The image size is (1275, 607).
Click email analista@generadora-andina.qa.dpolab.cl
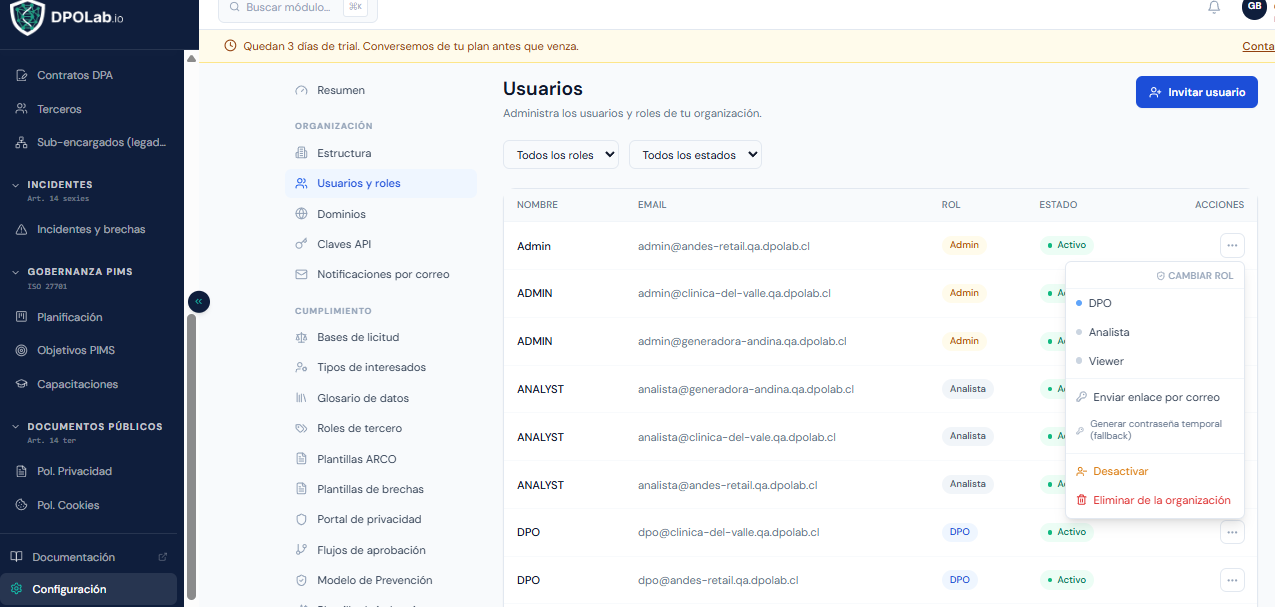[746, 389]
